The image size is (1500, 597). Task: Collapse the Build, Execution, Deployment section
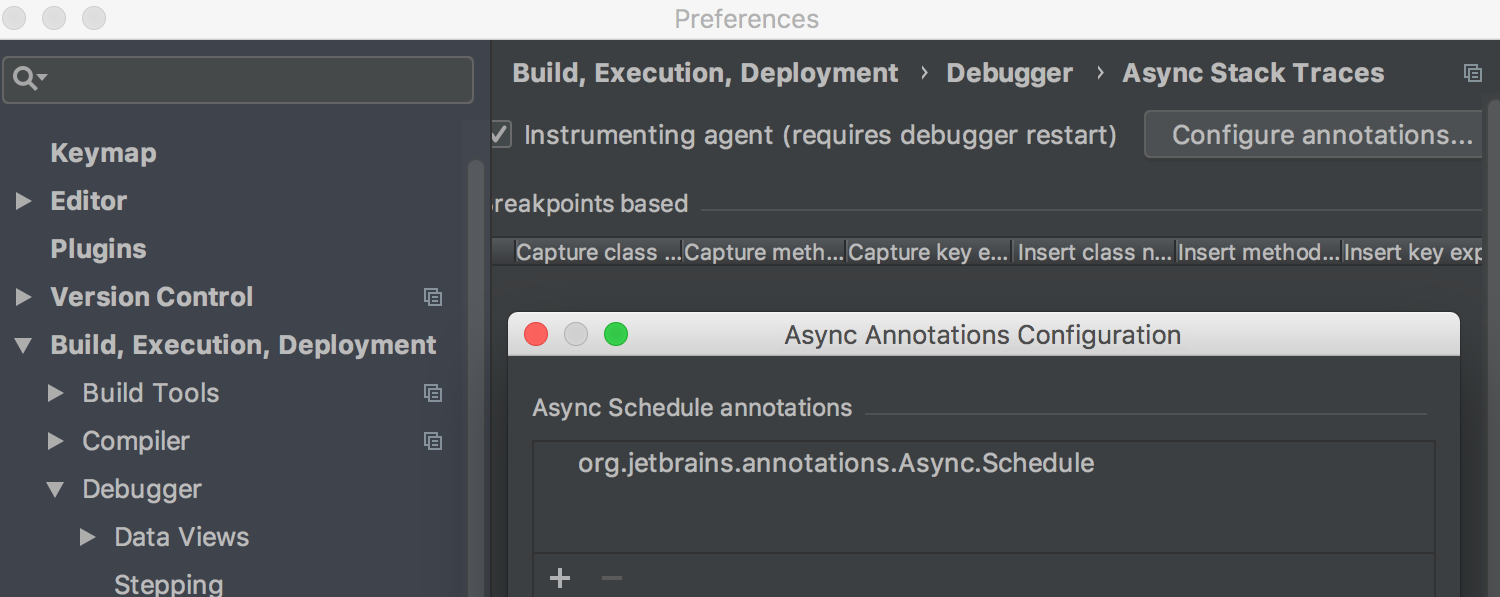point(23,345)
